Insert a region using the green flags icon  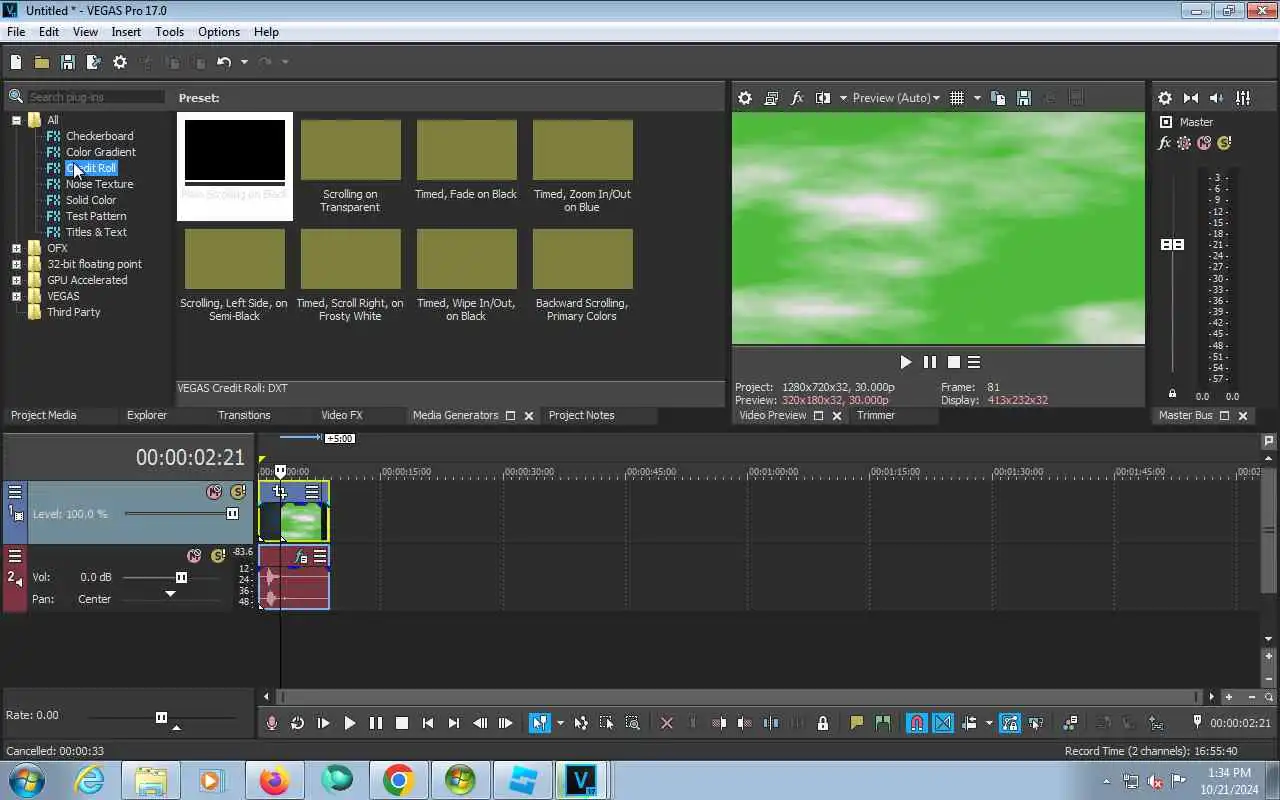(x=883, y=723)
